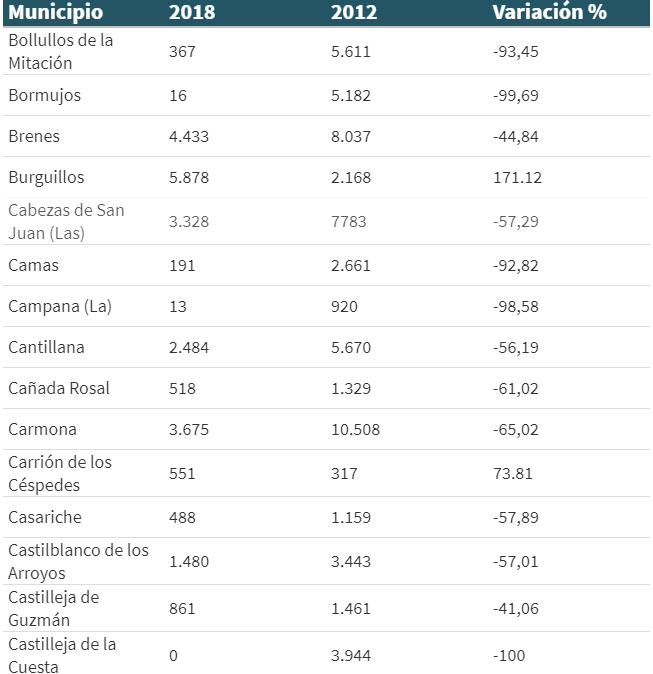Click Burguillos variation value 171.12
The image size is (653, 674).
coord(517,178)
